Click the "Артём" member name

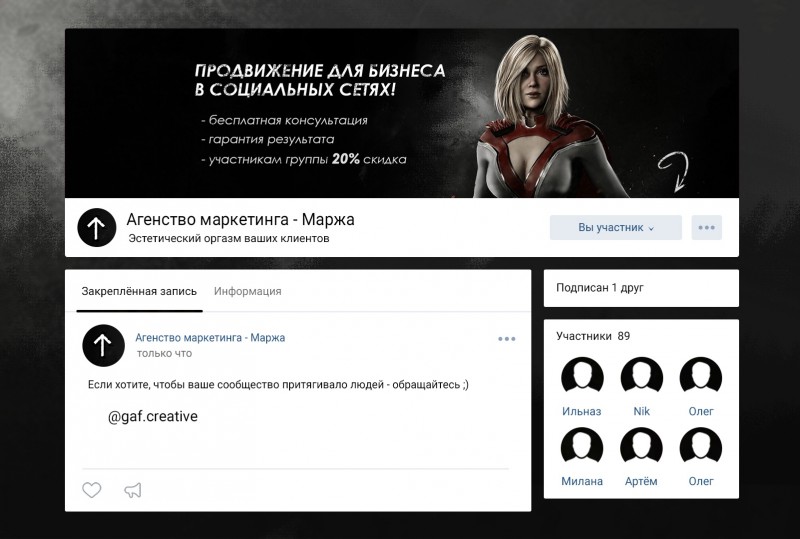point(641,481)
